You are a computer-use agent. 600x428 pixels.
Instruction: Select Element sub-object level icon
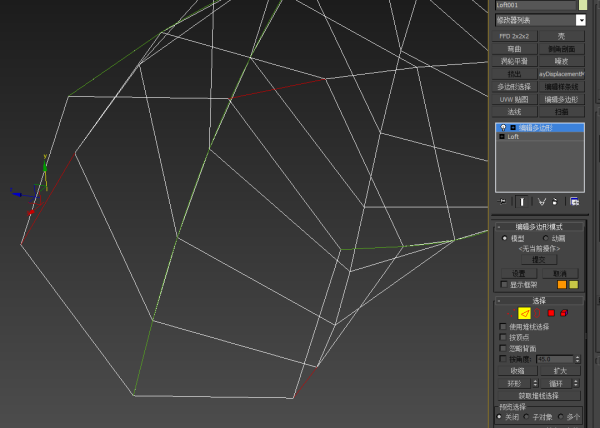pyautogui.click(x=564, y=313)
